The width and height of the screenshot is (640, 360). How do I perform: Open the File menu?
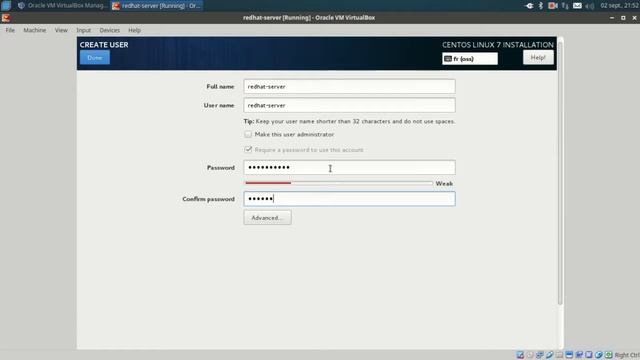(10, 30)
